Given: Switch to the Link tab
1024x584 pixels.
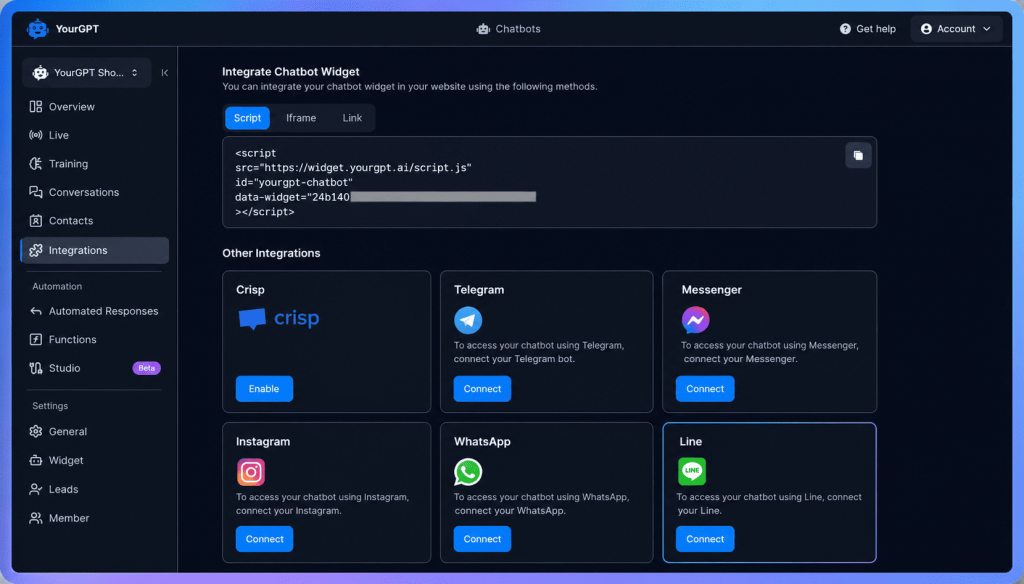Looking at the screenshot, I should point(352,118).
